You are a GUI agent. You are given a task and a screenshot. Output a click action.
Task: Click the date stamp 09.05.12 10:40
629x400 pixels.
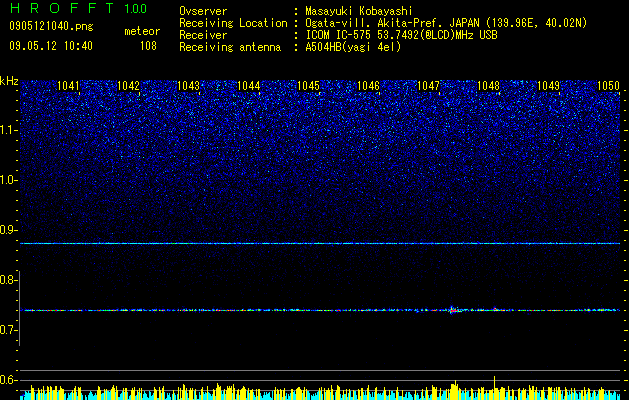pos(51,46)
